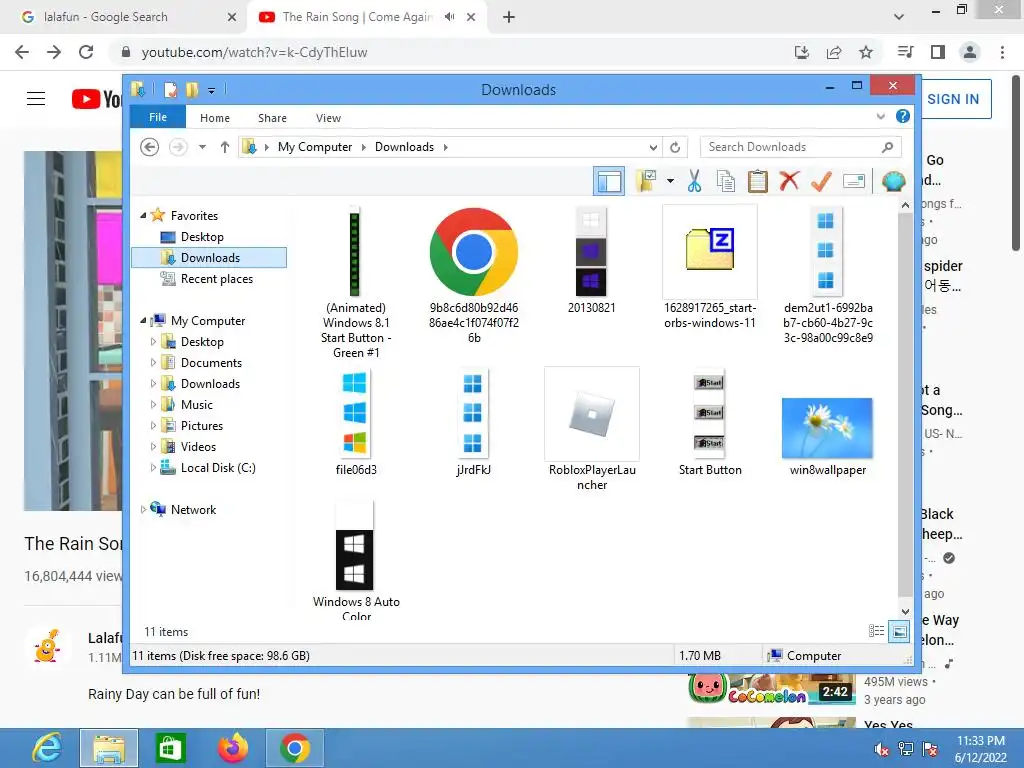Viewport: 1024px width, 768px height.
Task: Switch to the Share ribbon tab
Action: tap(272, 118)
